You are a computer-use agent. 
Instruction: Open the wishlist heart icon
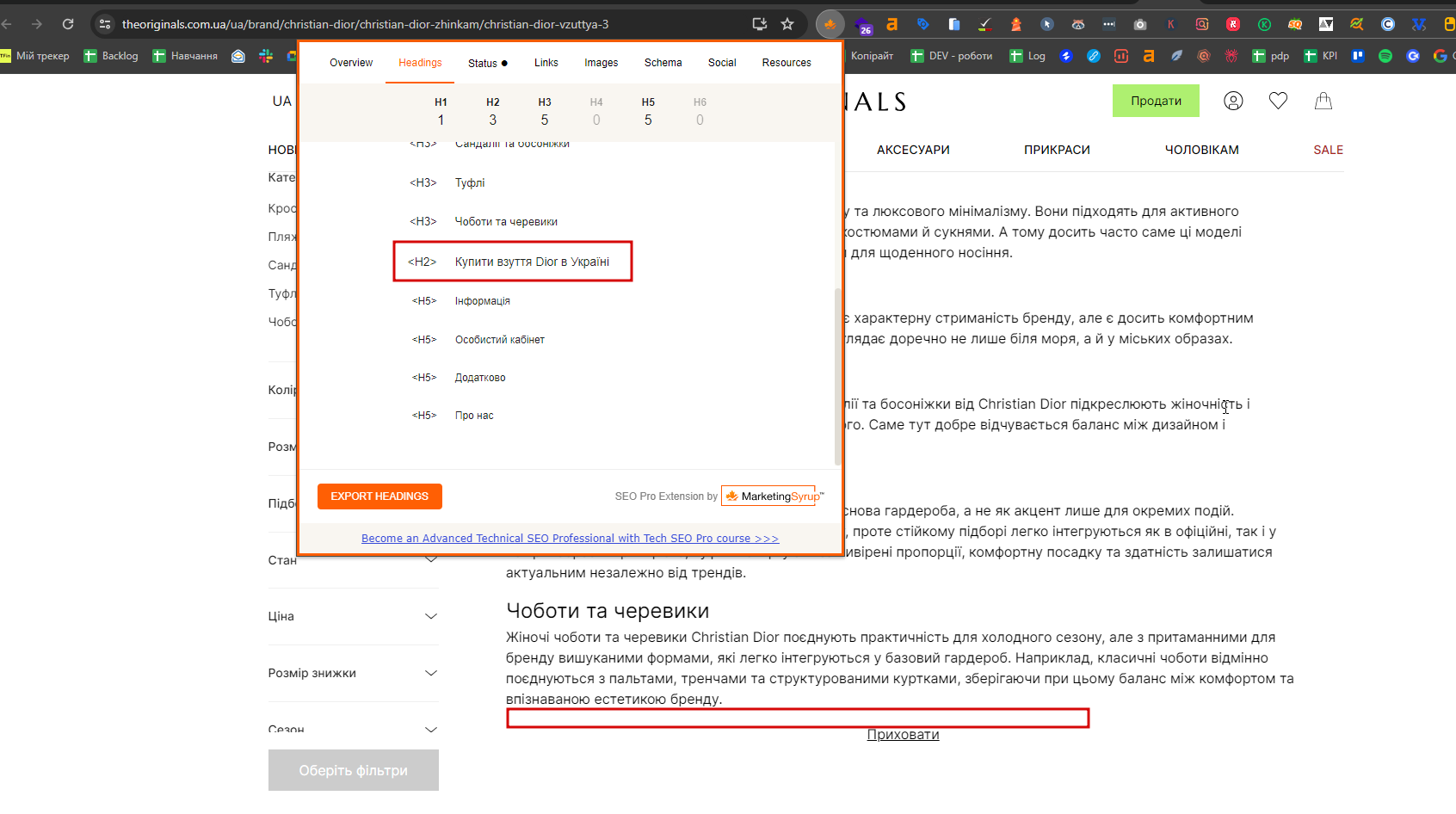coord(1278,101)
